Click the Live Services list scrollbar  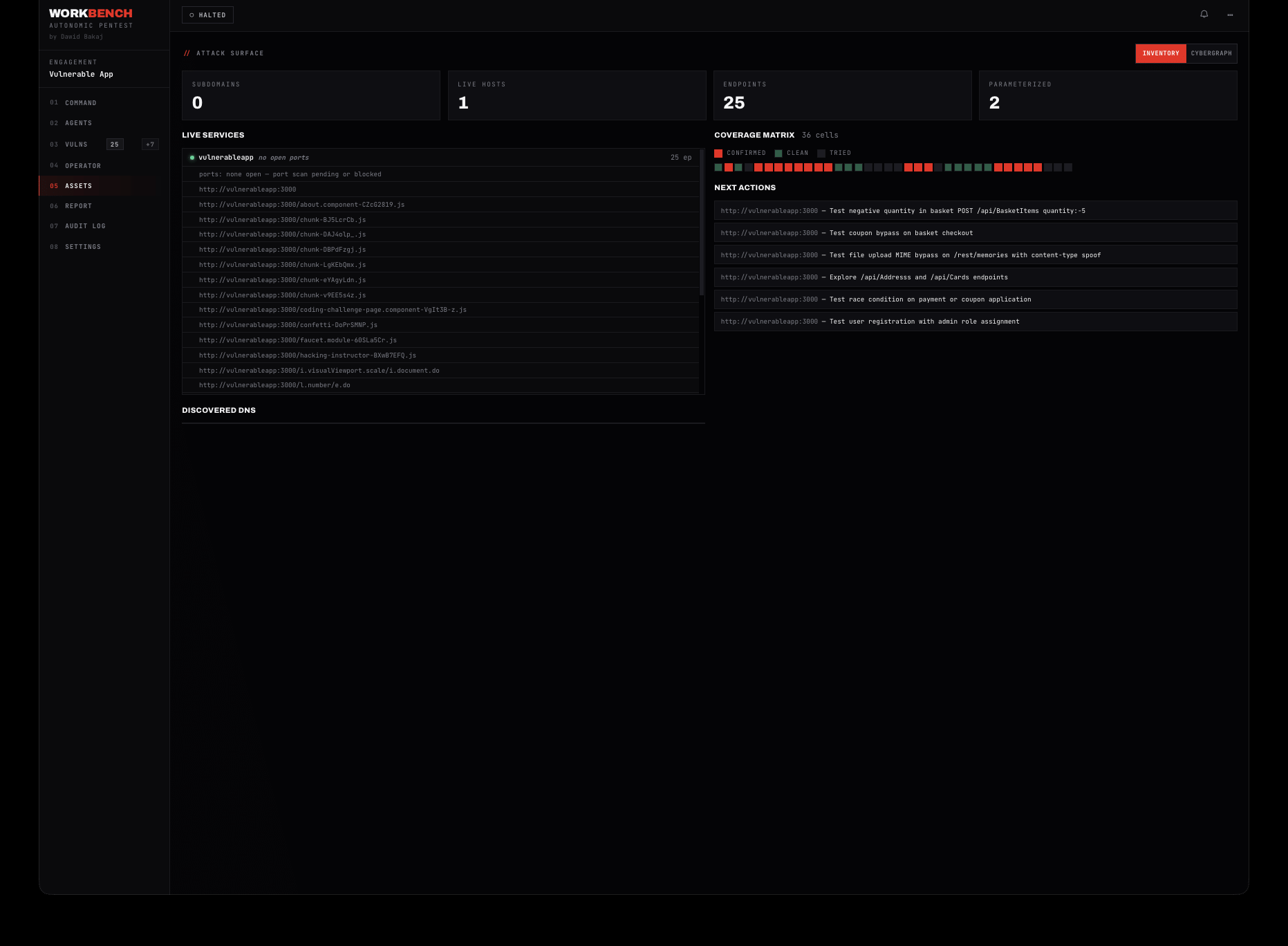pyautogui.click(x=702, y=223)
